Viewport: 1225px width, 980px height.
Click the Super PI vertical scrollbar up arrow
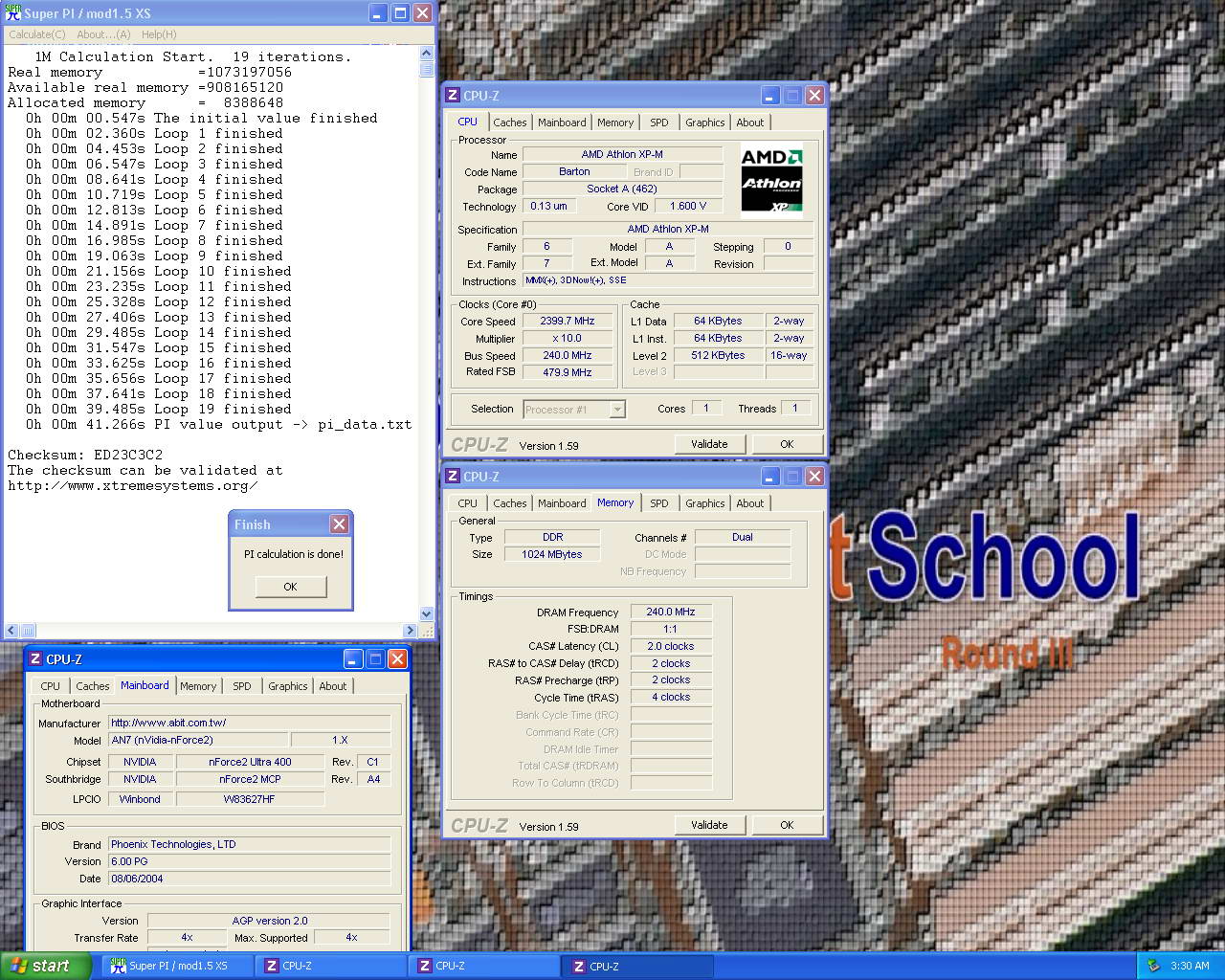(427, 55)
